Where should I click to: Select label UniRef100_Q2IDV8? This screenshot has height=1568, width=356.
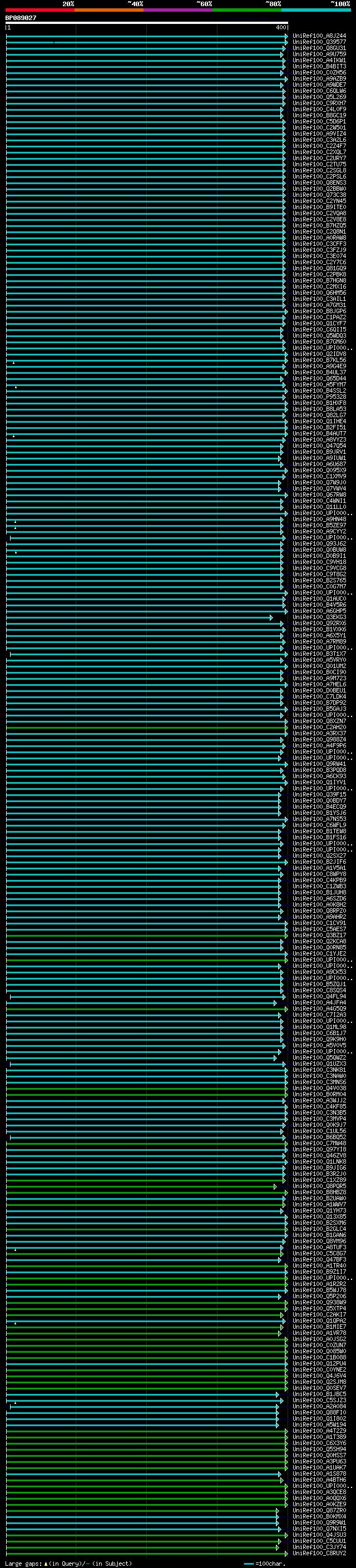(319, 354)
